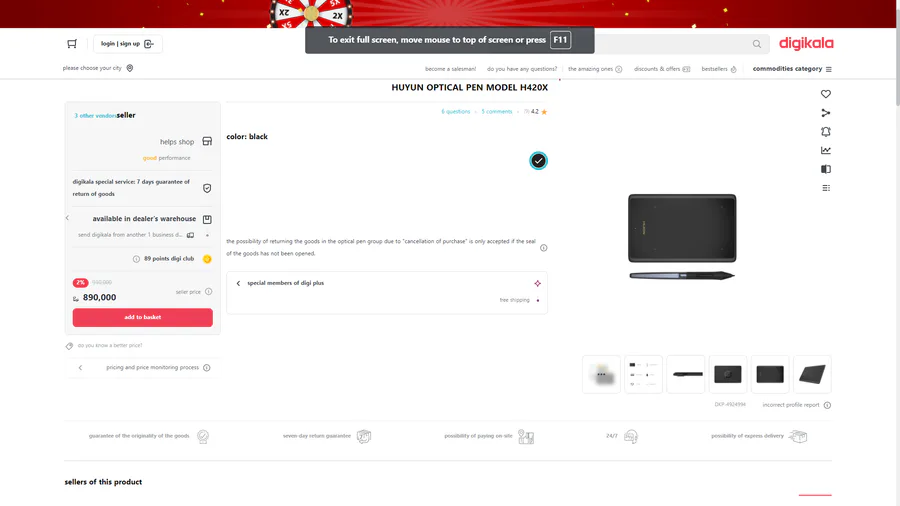The height and width of the screenshot is (506, 900).
Task: Open the shopping cart icon
Action: 72,44
